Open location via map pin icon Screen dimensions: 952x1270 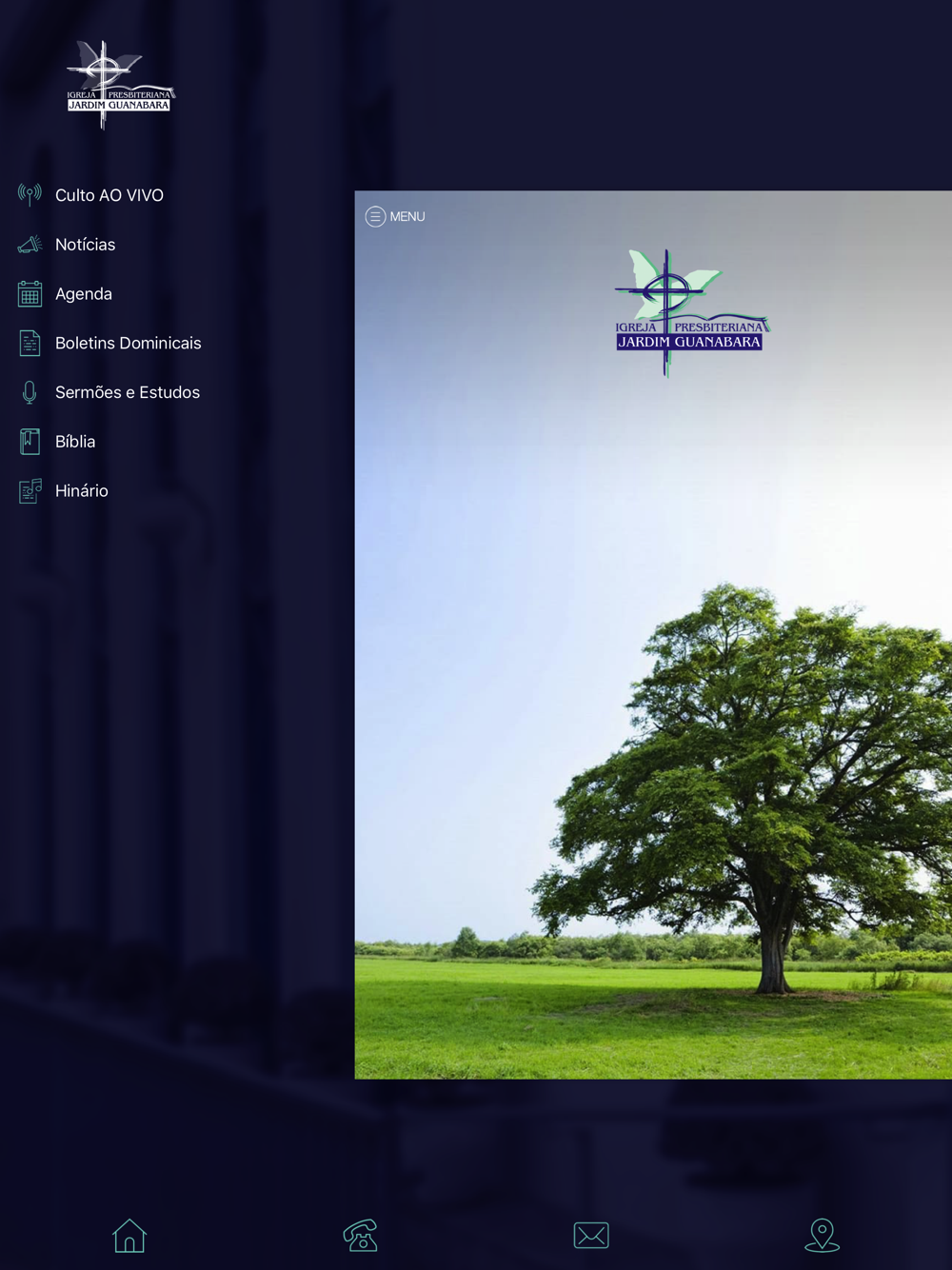[x=823, y=1235]
